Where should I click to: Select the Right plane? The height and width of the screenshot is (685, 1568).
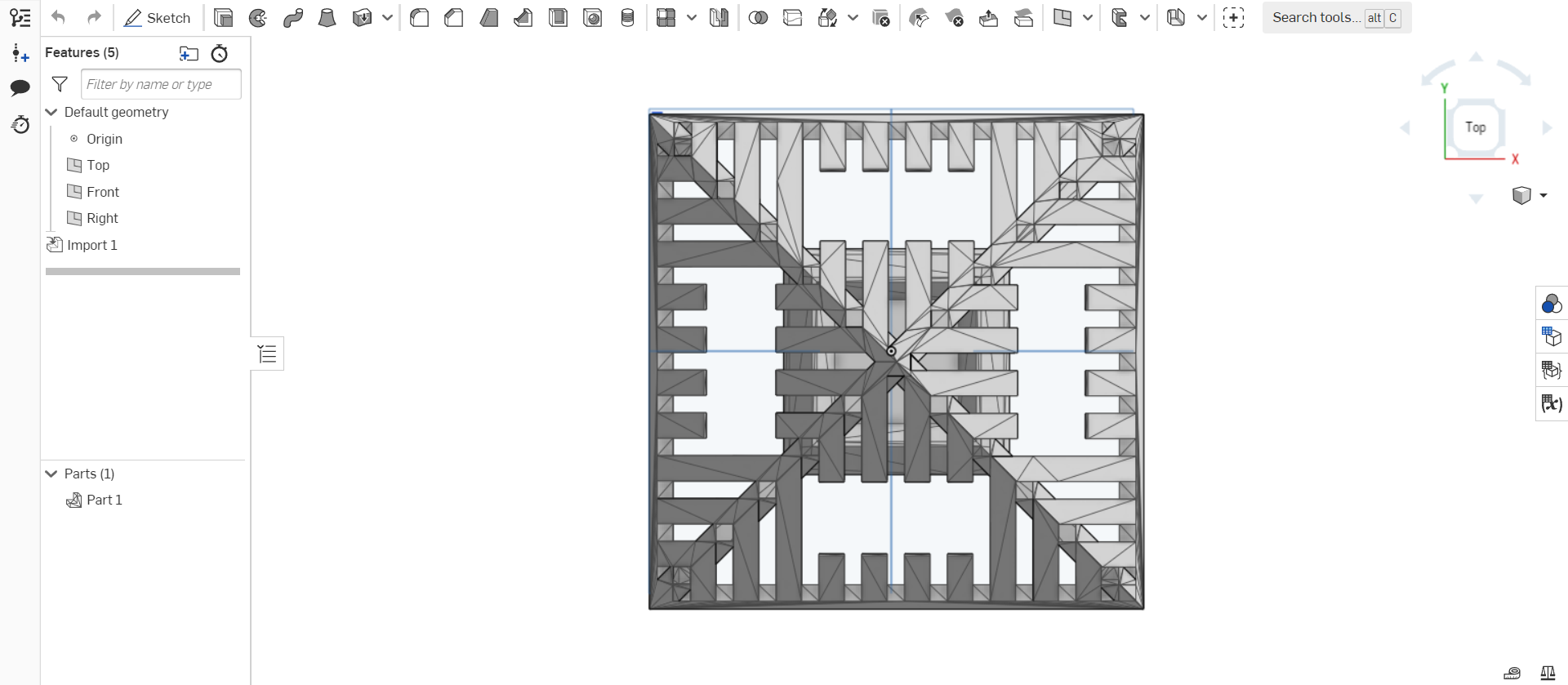coord(102,218)
